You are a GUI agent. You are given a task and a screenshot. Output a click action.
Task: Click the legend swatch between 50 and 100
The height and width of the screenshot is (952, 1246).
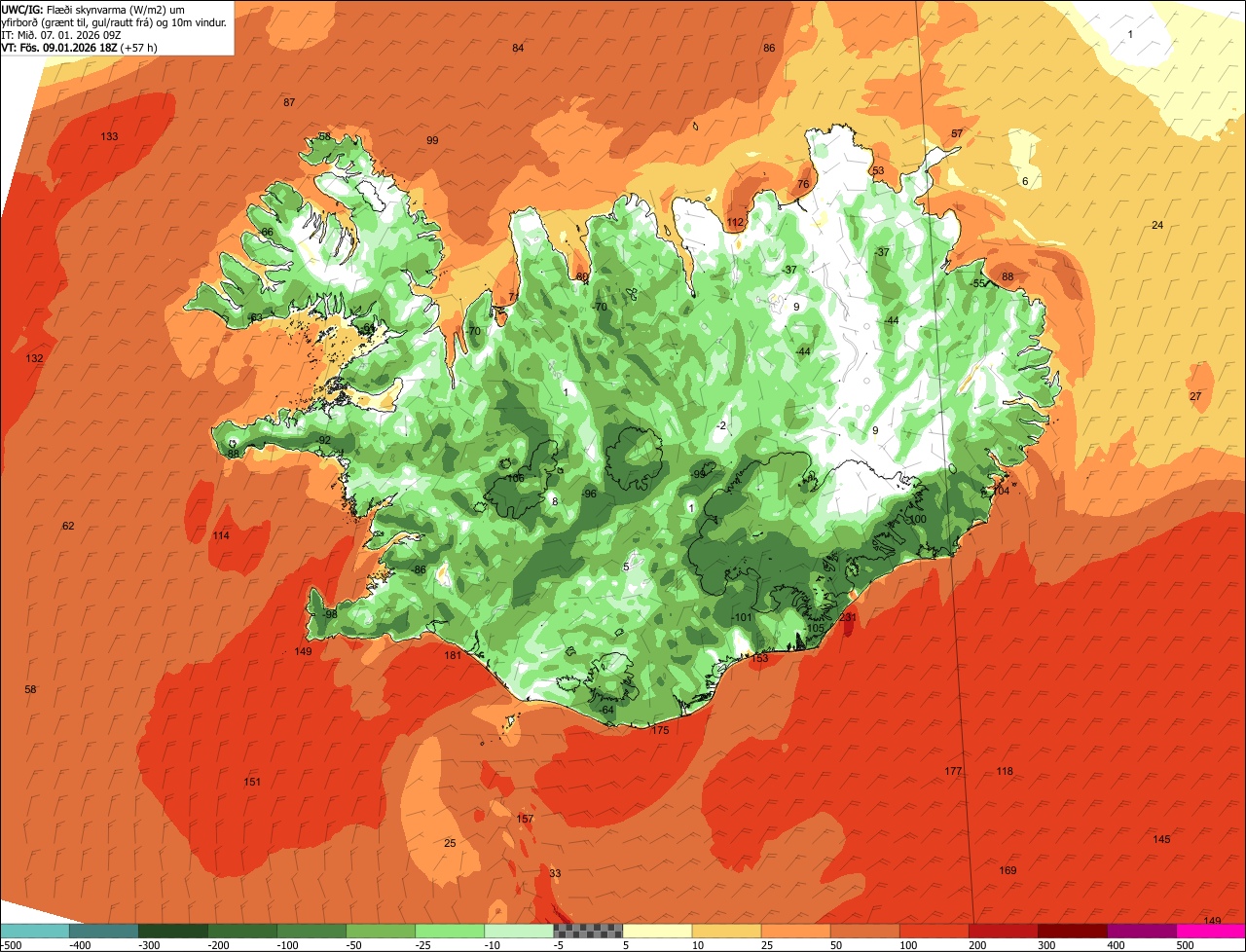[x=864, y=931]
